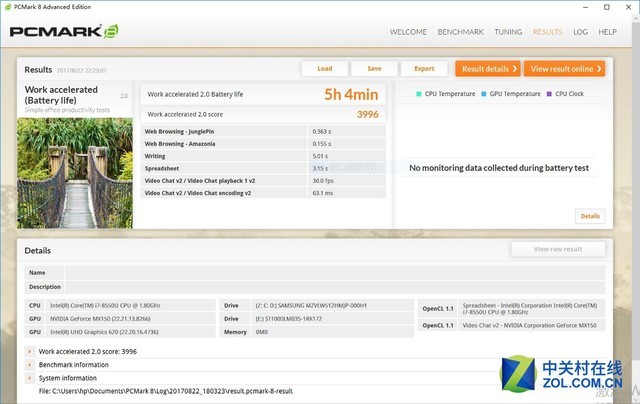Click the CPU Clock legend marker
Screen dimensions: 640x404
tap(550, 93)
